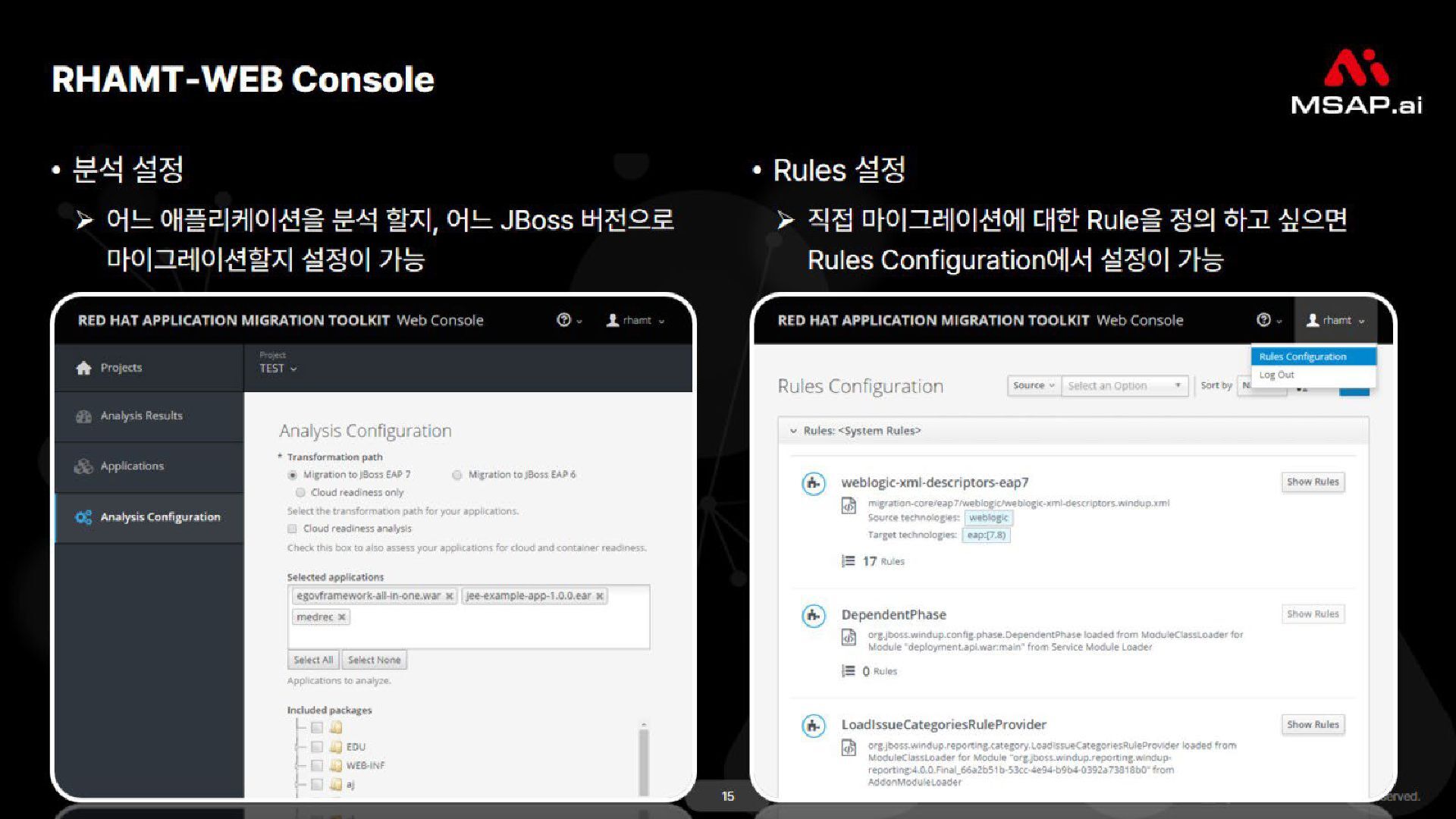Remove jee-example-app-1.0.0.ear with its x icon
Viewport: 1456px width, 819px height.
[x=599, y=596]
